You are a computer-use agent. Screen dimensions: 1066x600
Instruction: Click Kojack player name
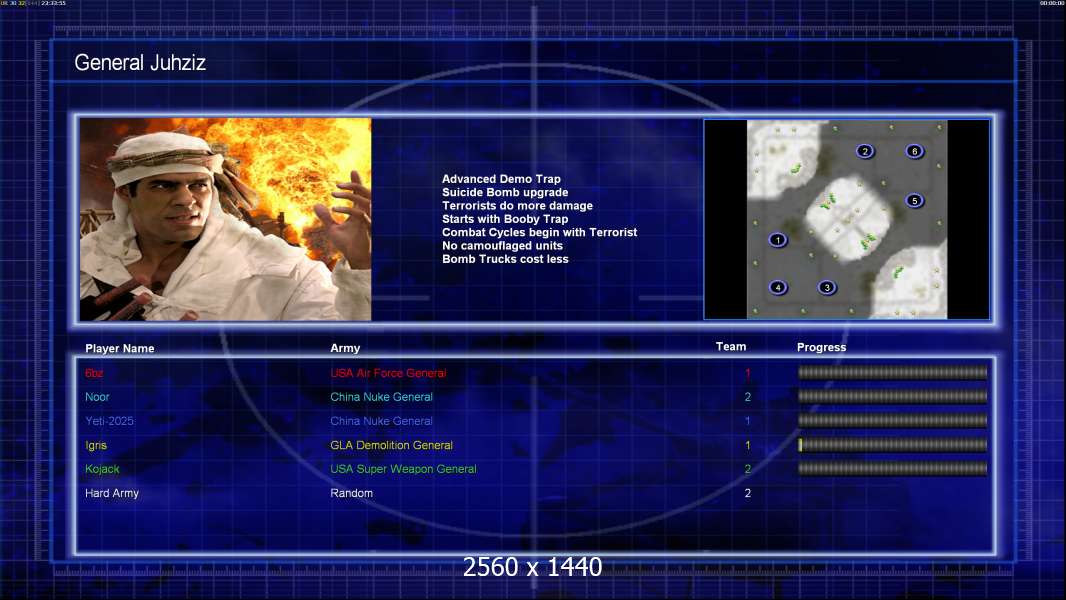102,469
